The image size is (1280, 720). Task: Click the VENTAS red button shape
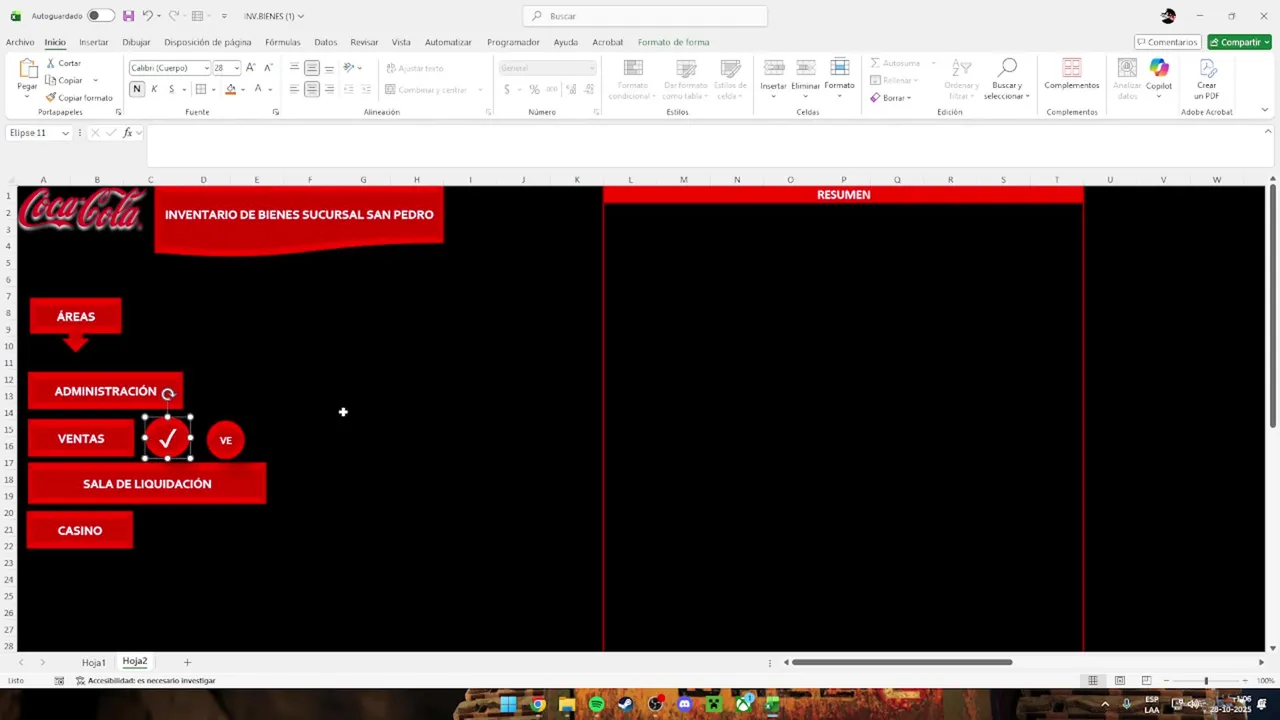click(x=81, y=438)
